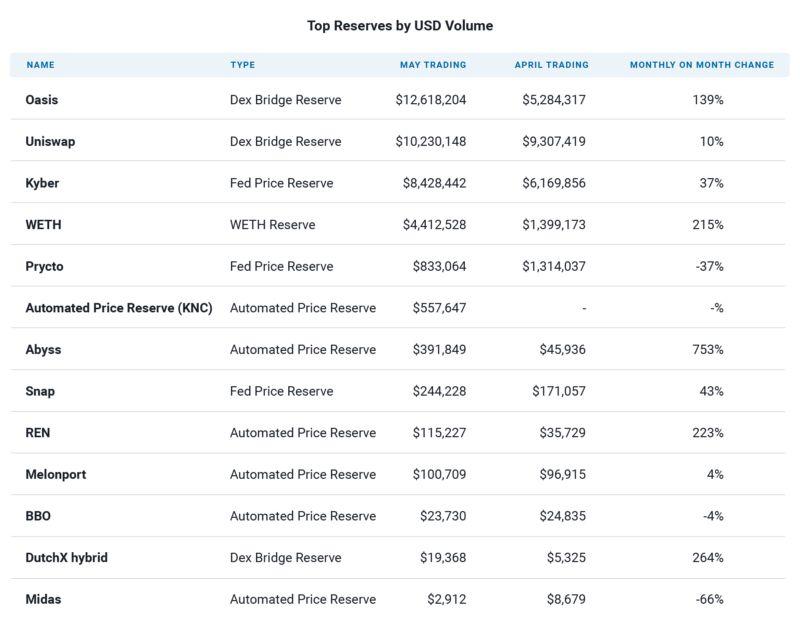
Task: Click Uniswap April trading value $9,307,419
Action: 554,141
